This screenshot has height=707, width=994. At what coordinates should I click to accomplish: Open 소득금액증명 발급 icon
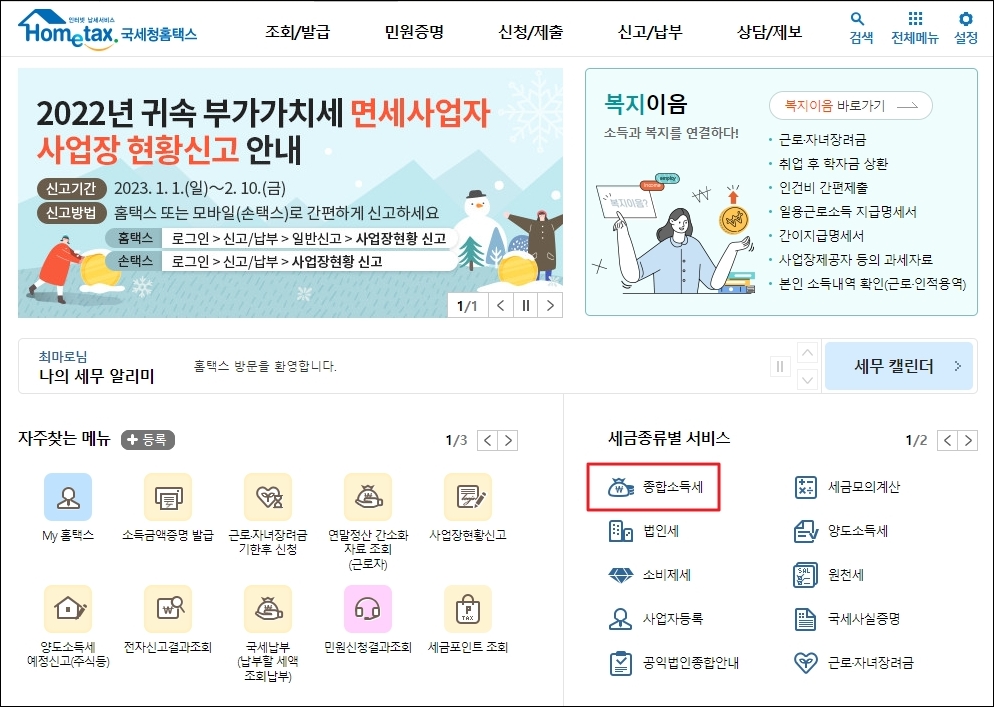pos(168,497)
